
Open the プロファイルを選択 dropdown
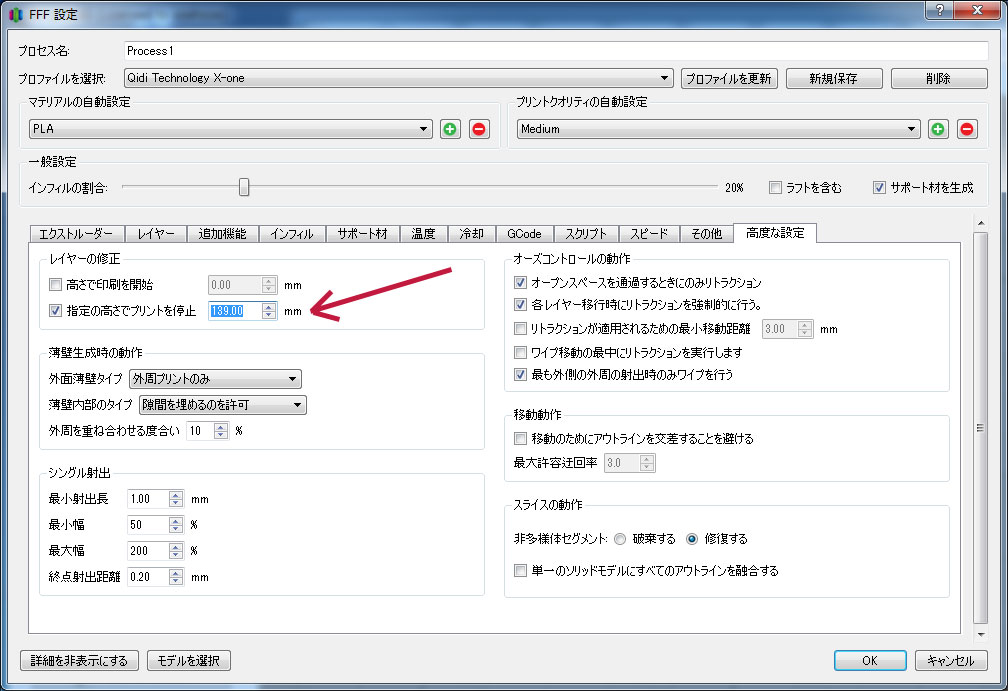(x=397, y=78)
